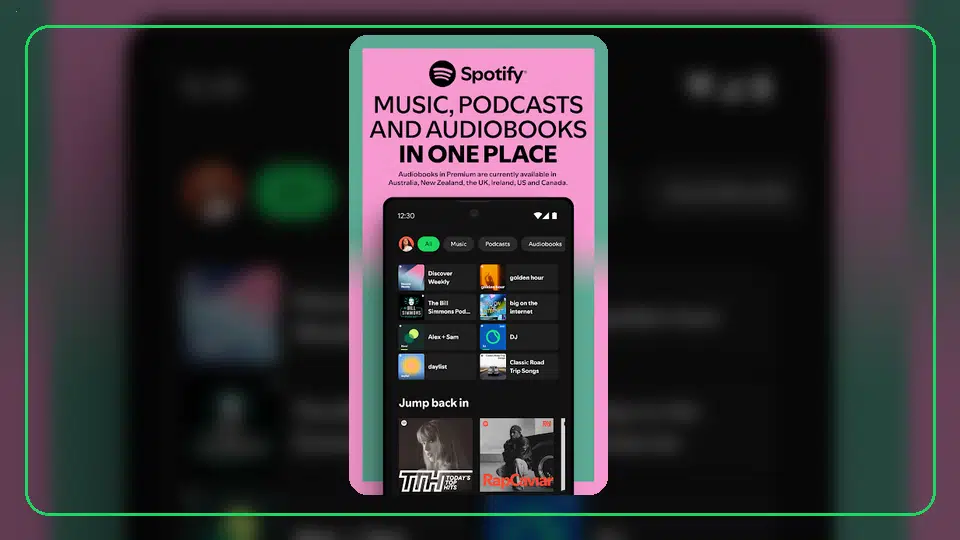
Task: Click Classic Road Trip Songs cover
Action: click(x=493, y=366)
